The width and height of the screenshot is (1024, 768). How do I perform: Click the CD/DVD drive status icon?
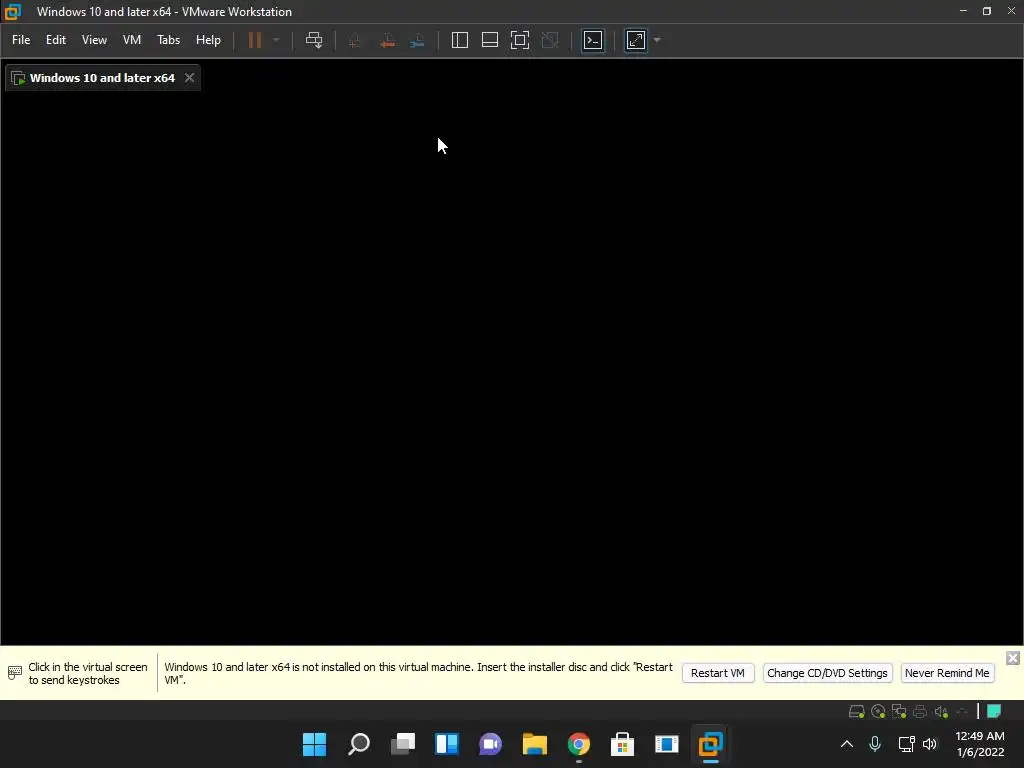pyautogui.click(x=878, y=711)
